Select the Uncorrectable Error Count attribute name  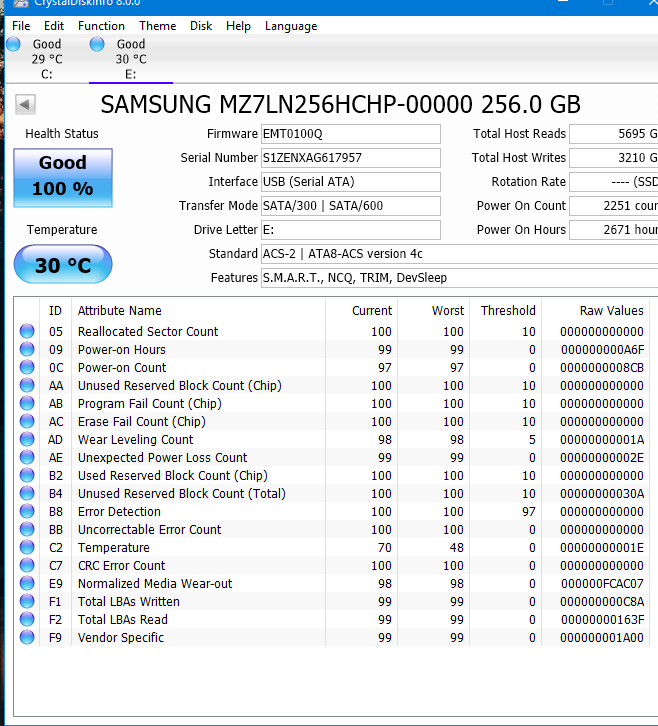150,530
